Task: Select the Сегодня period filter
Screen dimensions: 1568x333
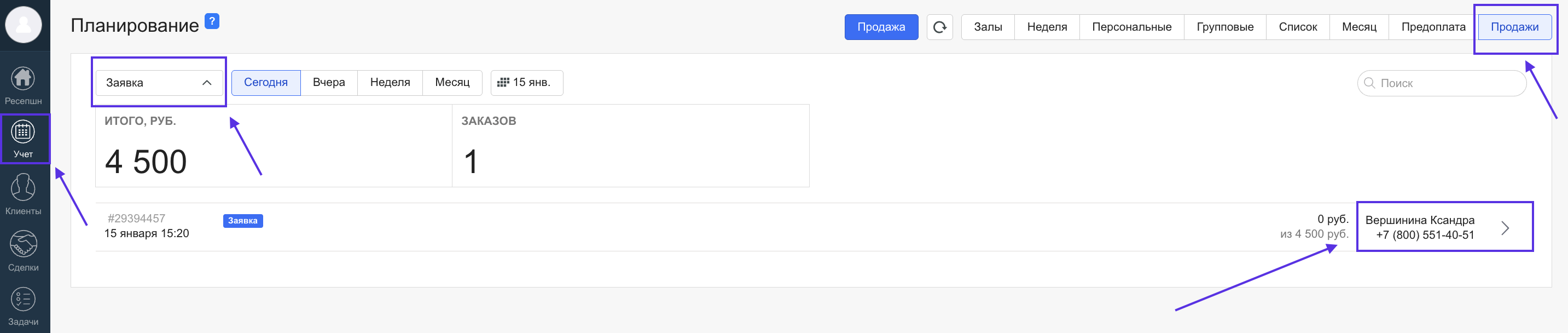Action: click(x=265, y=82)
